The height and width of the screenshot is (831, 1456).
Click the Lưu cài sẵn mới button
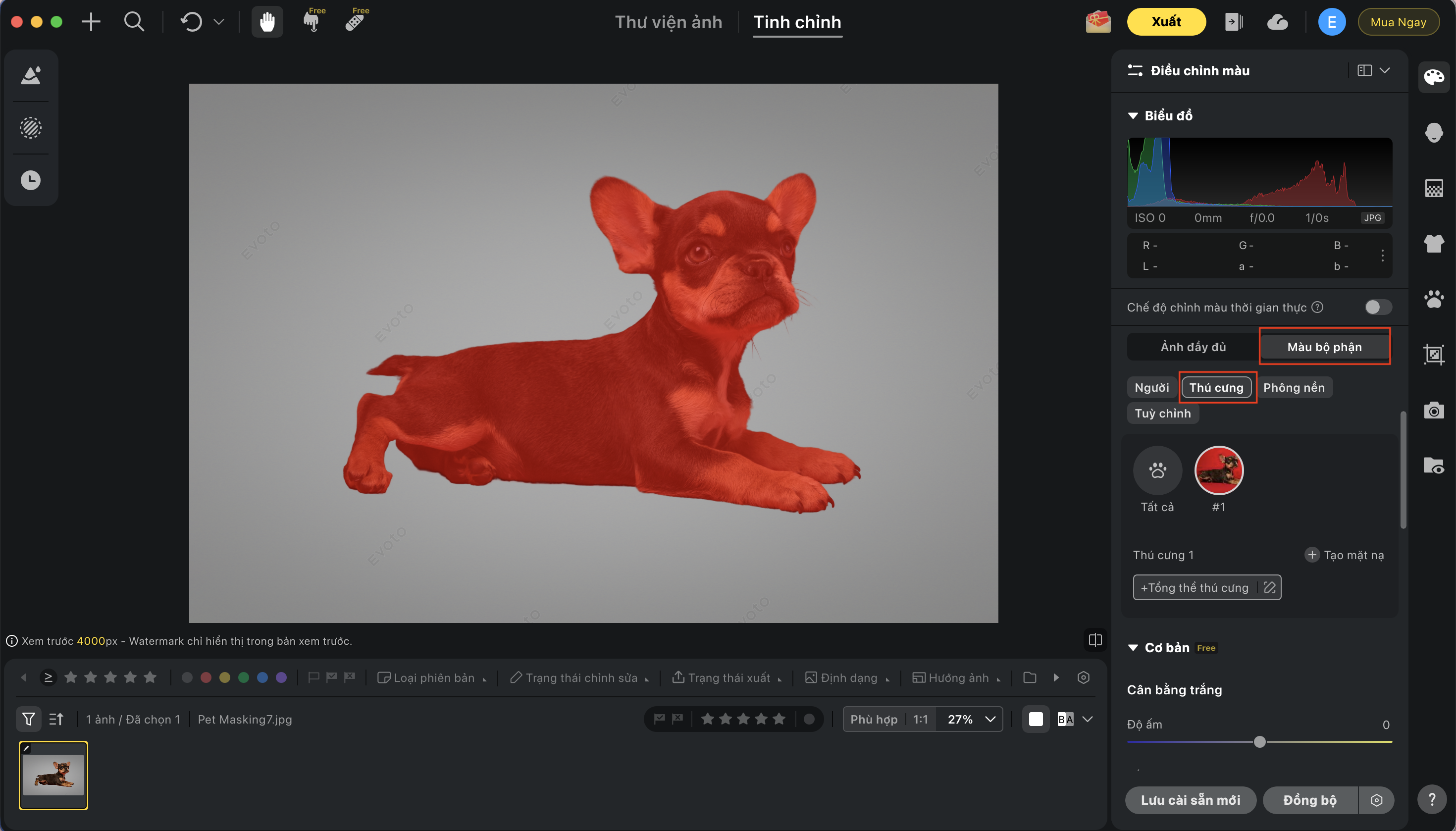point(1190,800)
